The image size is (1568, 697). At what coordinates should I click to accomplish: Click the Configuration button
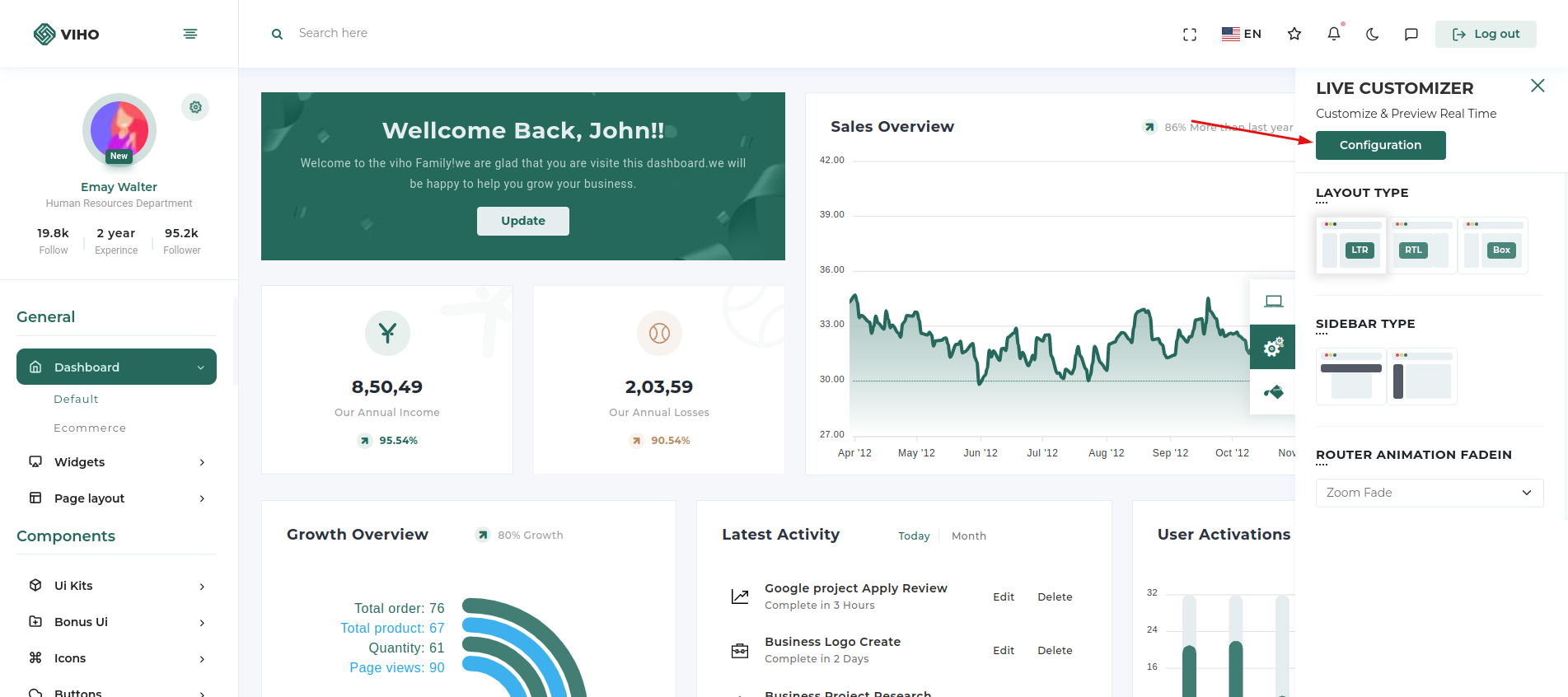click(1380, 145)
